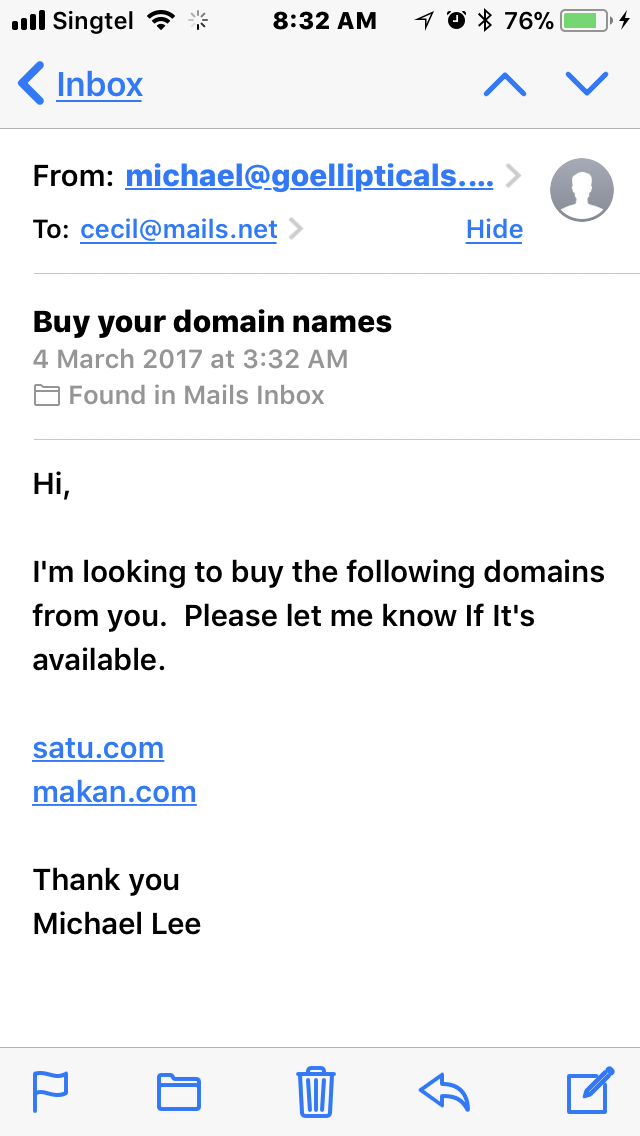
Task: Delete email with trash icon
Action: 315,1091
